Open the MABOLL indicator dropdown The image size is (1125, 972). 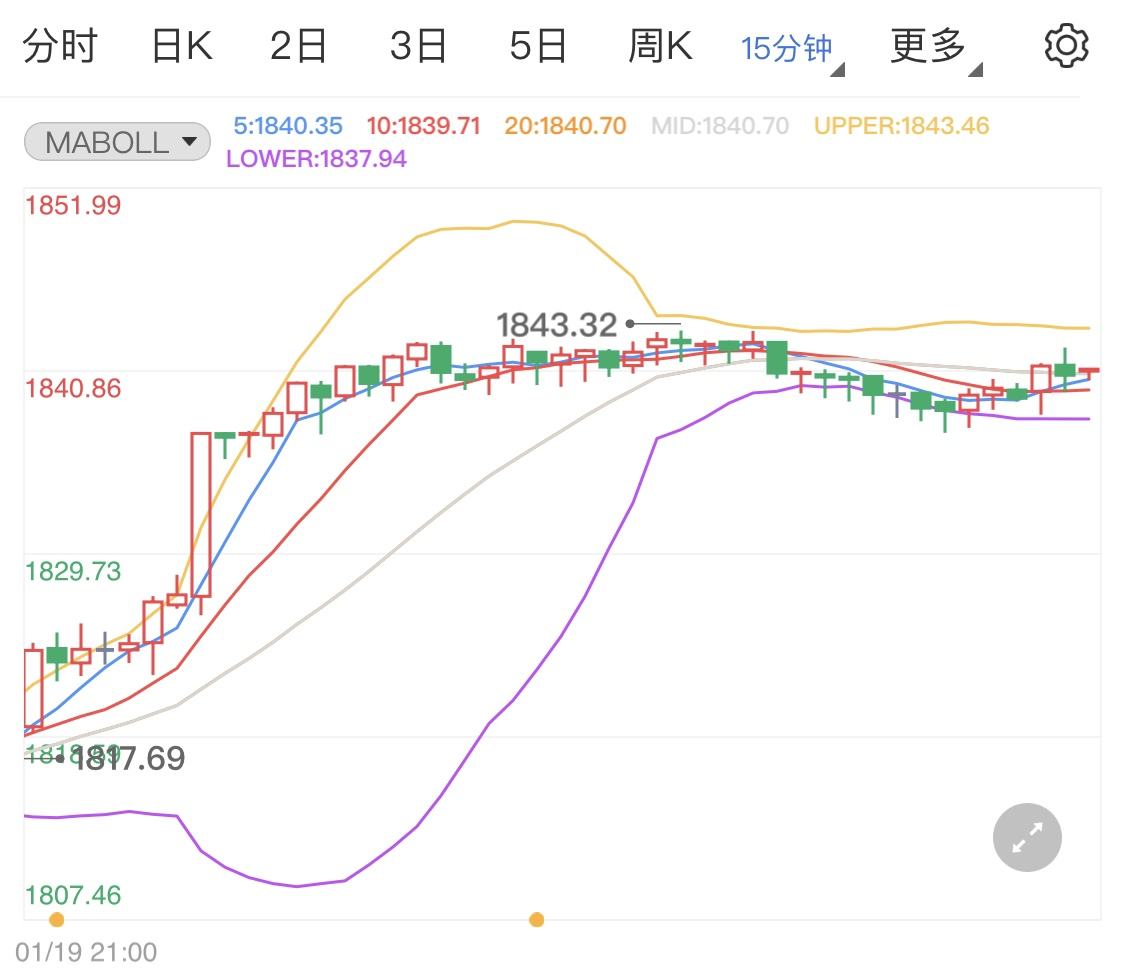tap(116, 141)
